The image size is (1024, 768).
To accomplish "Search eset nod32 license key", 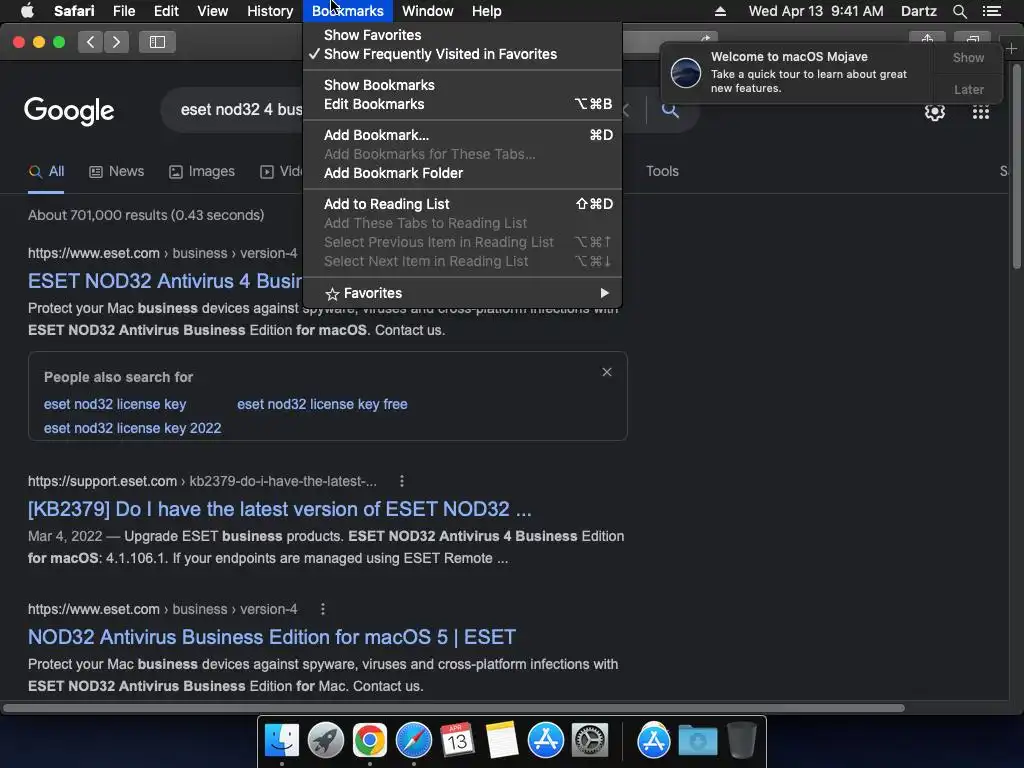I will point(115,404).
